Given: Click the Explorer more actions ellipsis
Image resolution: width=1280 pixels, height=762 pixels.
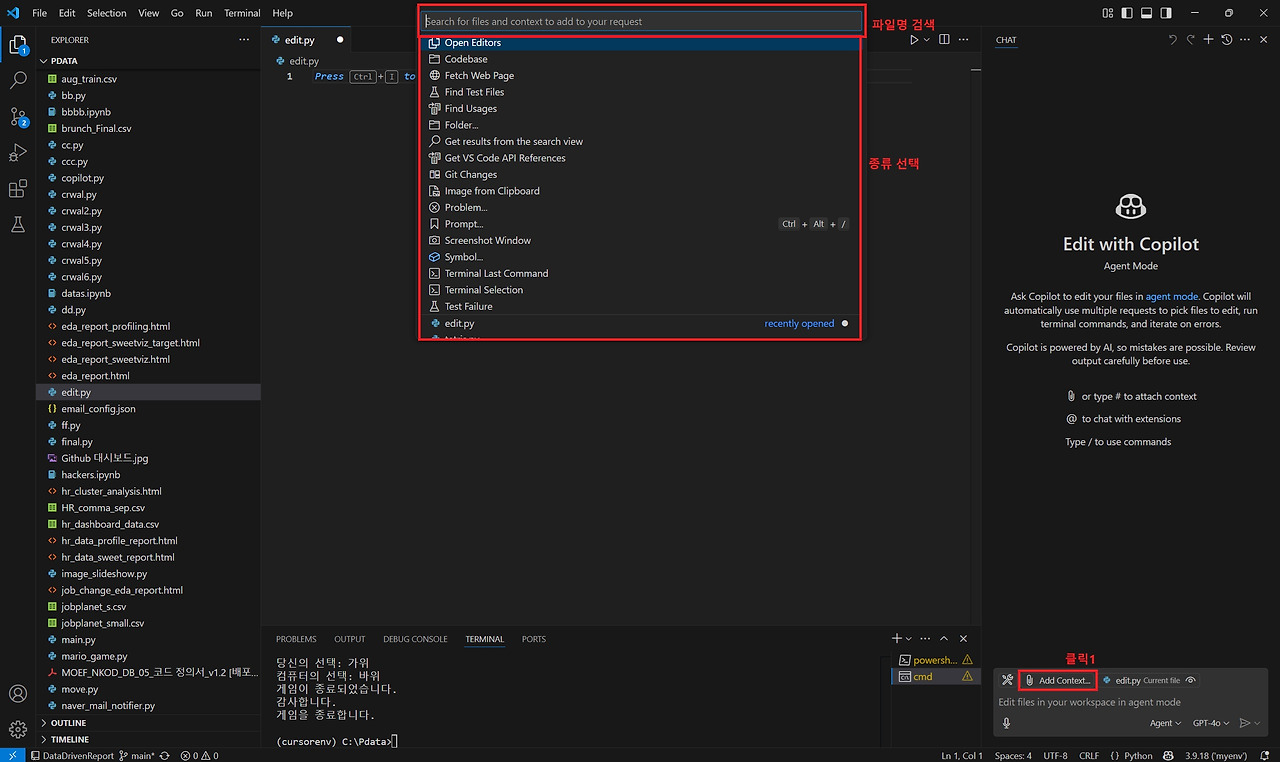Looking at the screenshot, I should click(x=244, y=40).
